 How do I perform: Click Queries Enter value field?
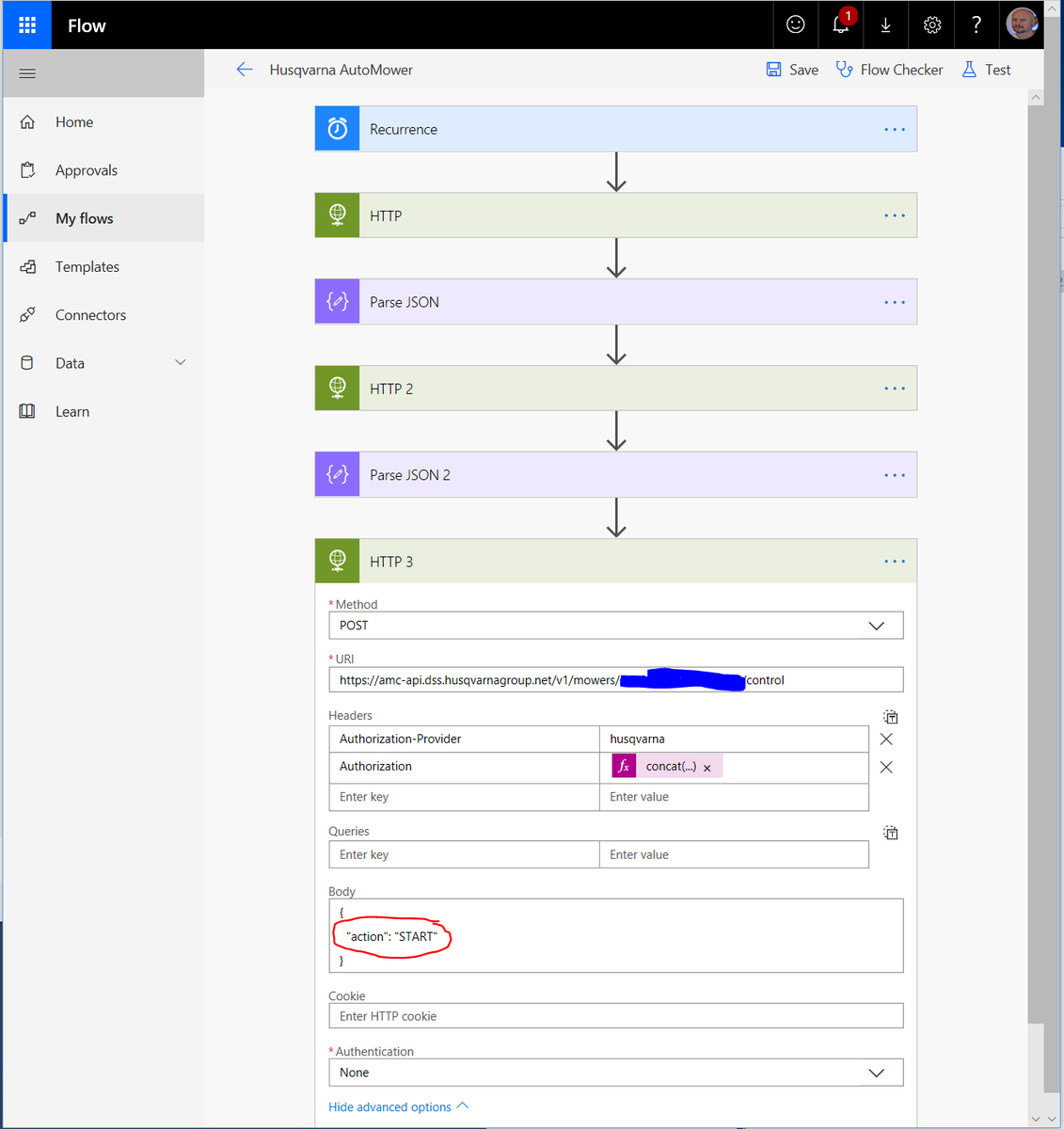[734, 854]
